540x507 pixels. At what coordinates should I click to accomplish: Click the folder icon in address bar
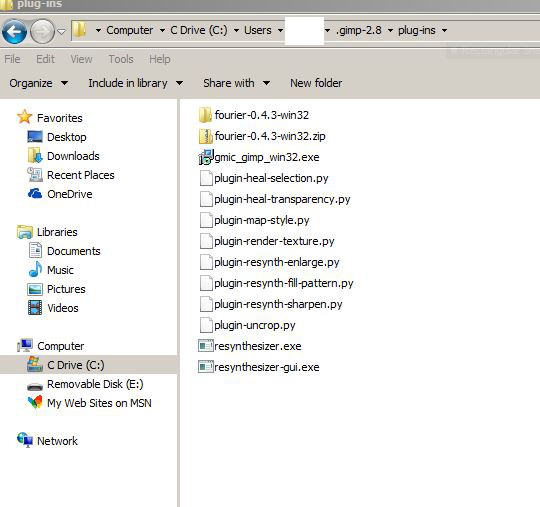click(x=80, y=30)
